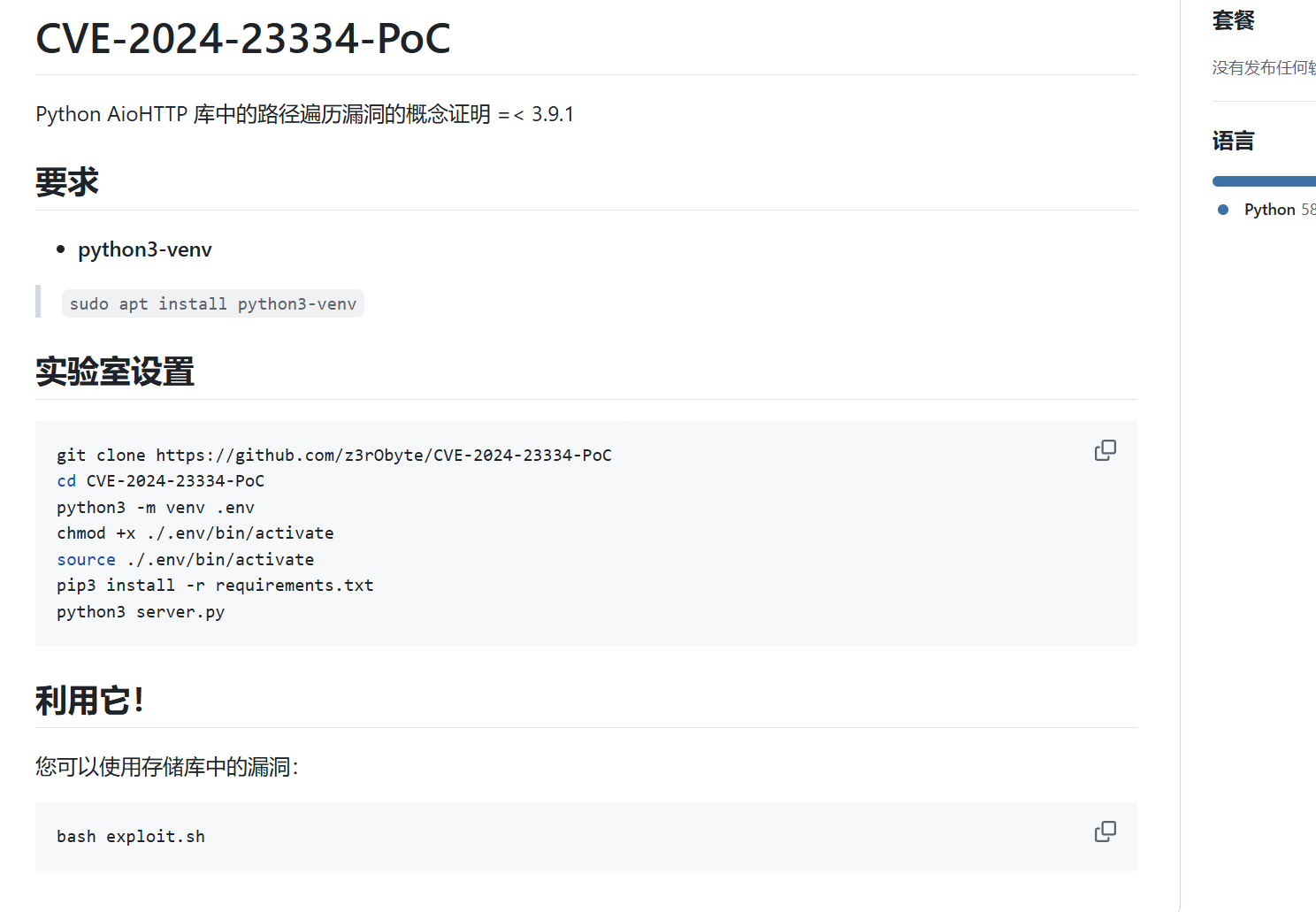Click the python3-venv bullet item
Viewport: 1316px width, 912px height.
[145, 249]
